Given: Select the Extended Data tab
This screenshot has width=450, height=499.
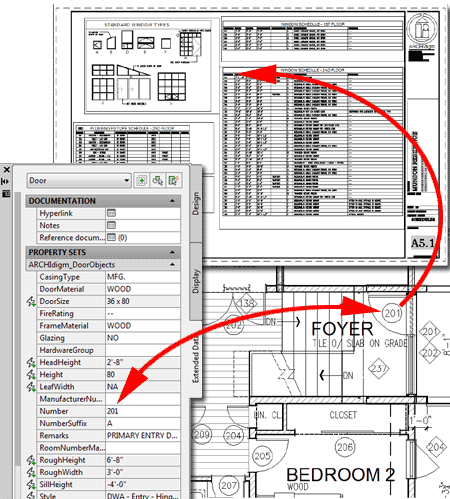Looking at the screenshot, I should (196, 359).
